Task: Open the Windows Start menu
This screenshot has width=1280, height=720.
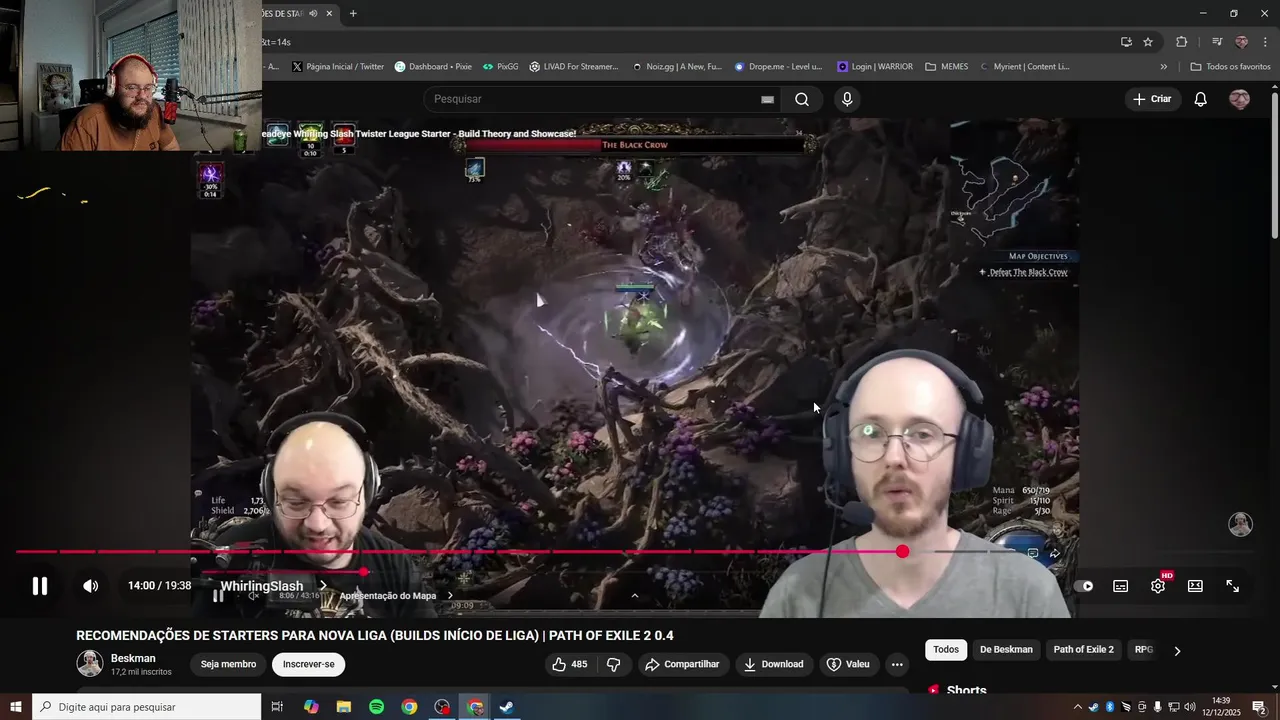Action: point(16,707)
